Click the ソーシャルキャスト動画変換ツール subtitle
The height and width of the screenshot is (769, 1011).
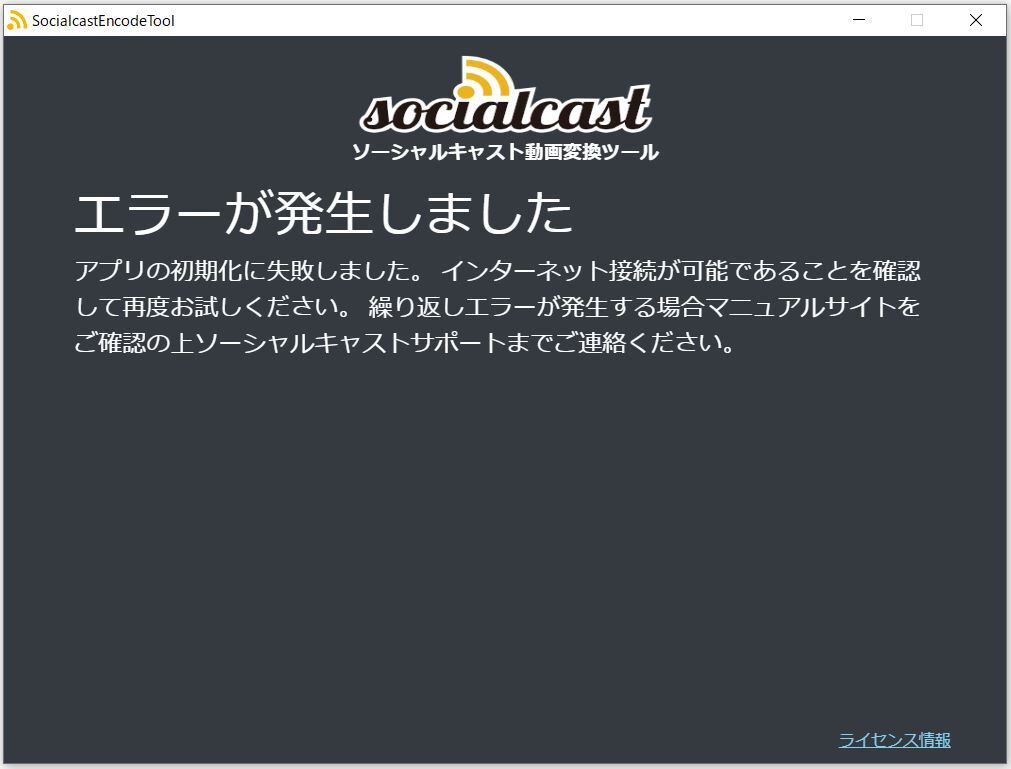[x=506, y=152]
